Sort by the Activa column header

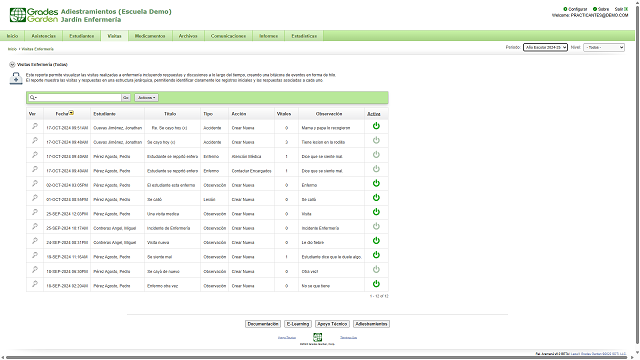tap(374, 114)
